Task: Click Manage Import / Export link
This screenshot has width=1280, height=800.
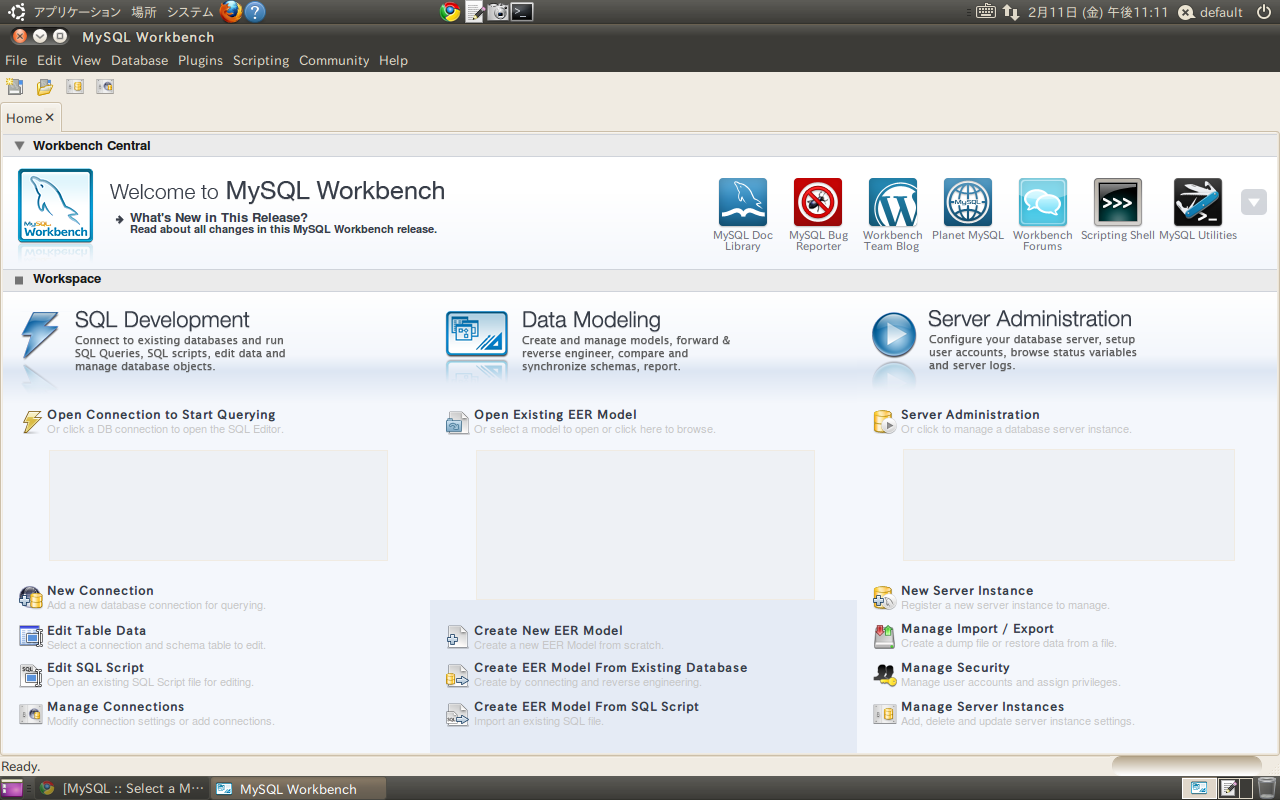Action: 976,629
